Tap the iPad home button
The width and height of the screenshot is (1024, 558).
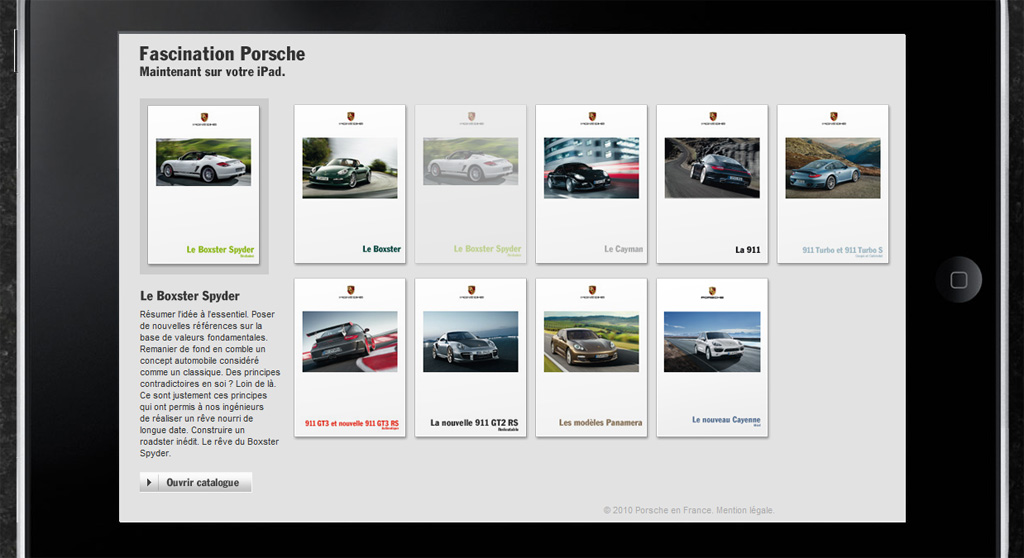pyautogui.click(x=959, y=280)
